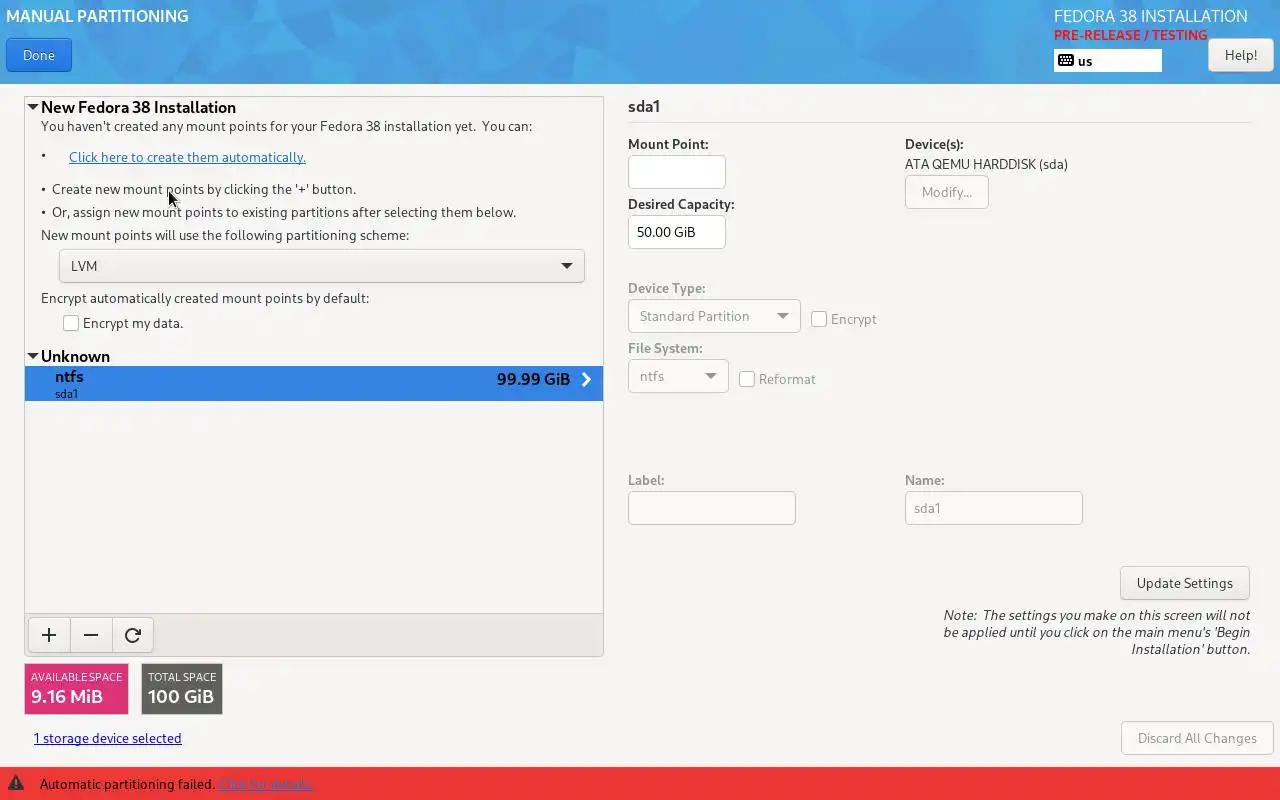Click link to create mount points automatically
This screenshot has width=1280, height=800.
click(x=187, y=157)
